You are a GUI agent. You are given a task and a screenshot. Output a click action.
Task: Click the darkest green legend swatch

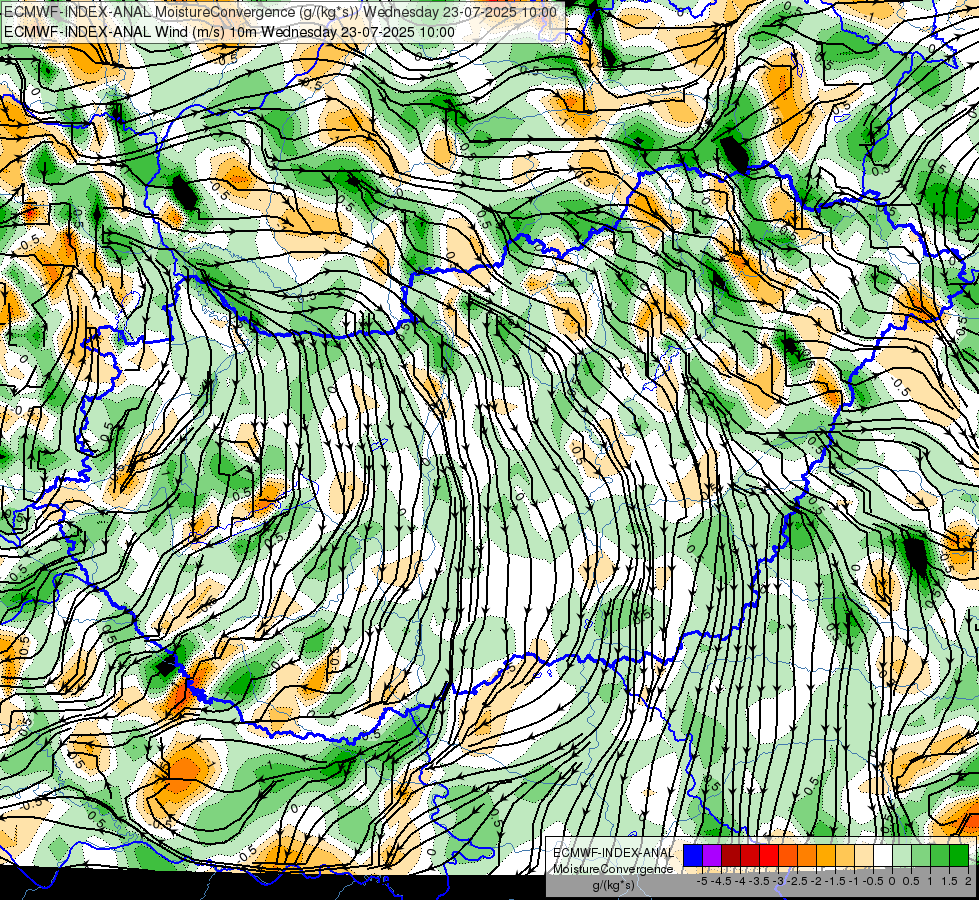pyautogui.click(x=959, y=856)
